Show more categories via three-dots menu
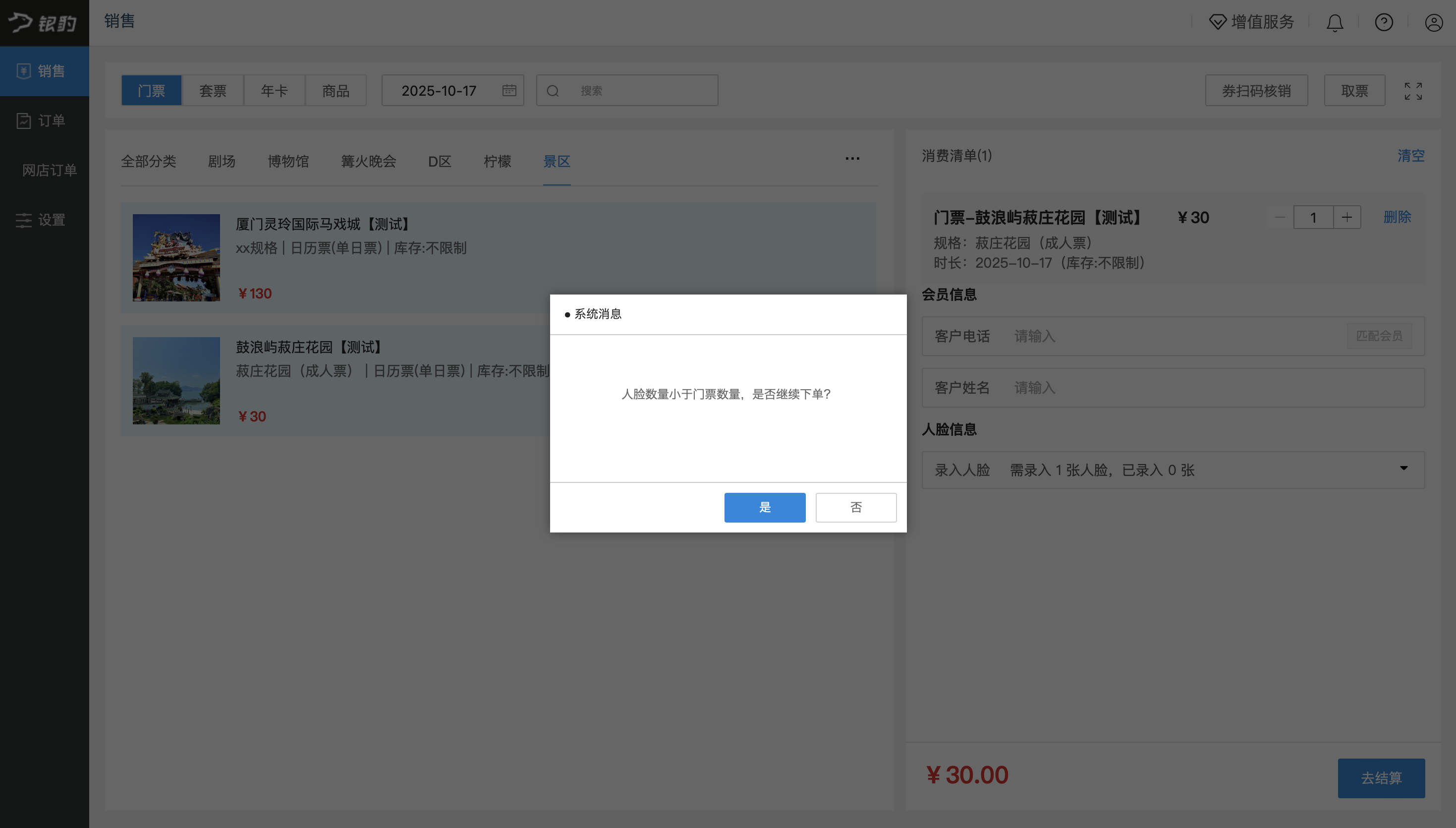Image resolution: width=1456 pixels, height=828 pixels. (x=852, y=159)
